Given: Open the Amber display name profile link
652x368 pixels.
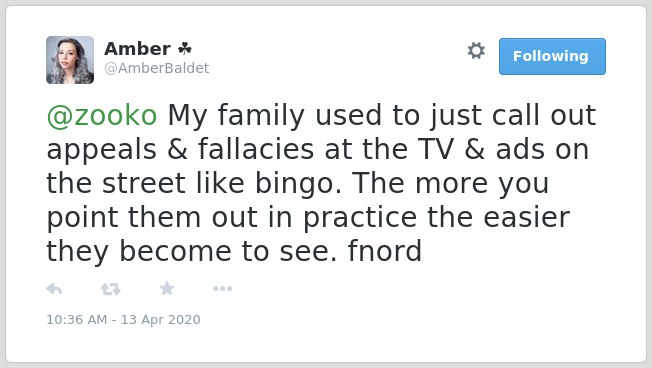Looking at the screenshot, I should tap(137, 49).
